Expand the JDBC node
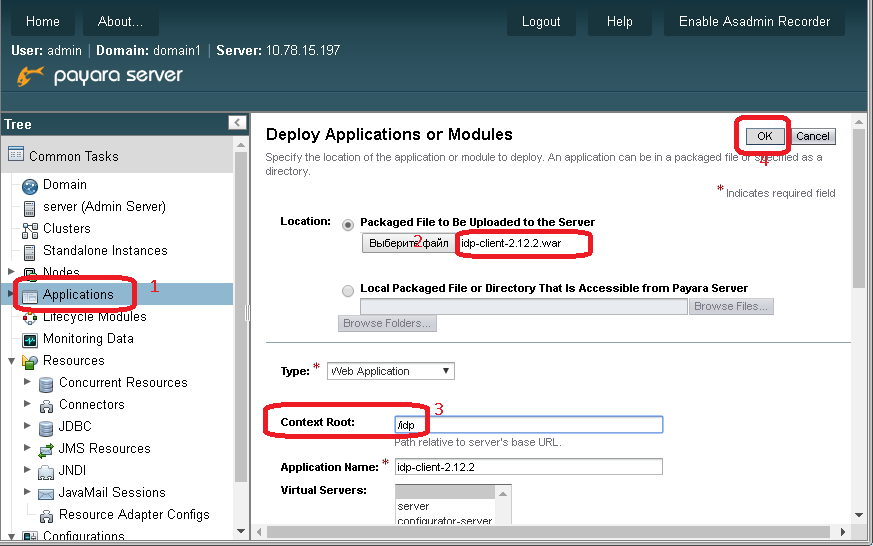Image resolution: width=873 pixels, height=546 pixels. (27, 425)
